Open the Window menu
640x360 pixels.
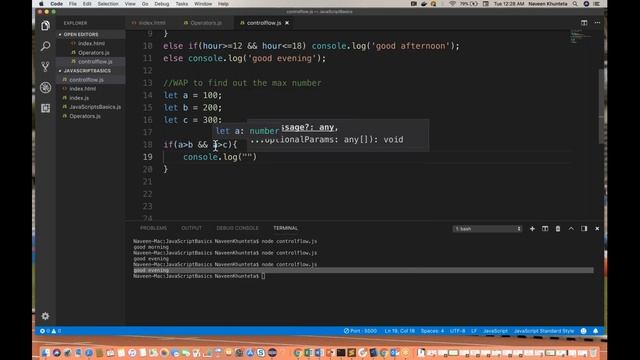(x=203, y=4)
